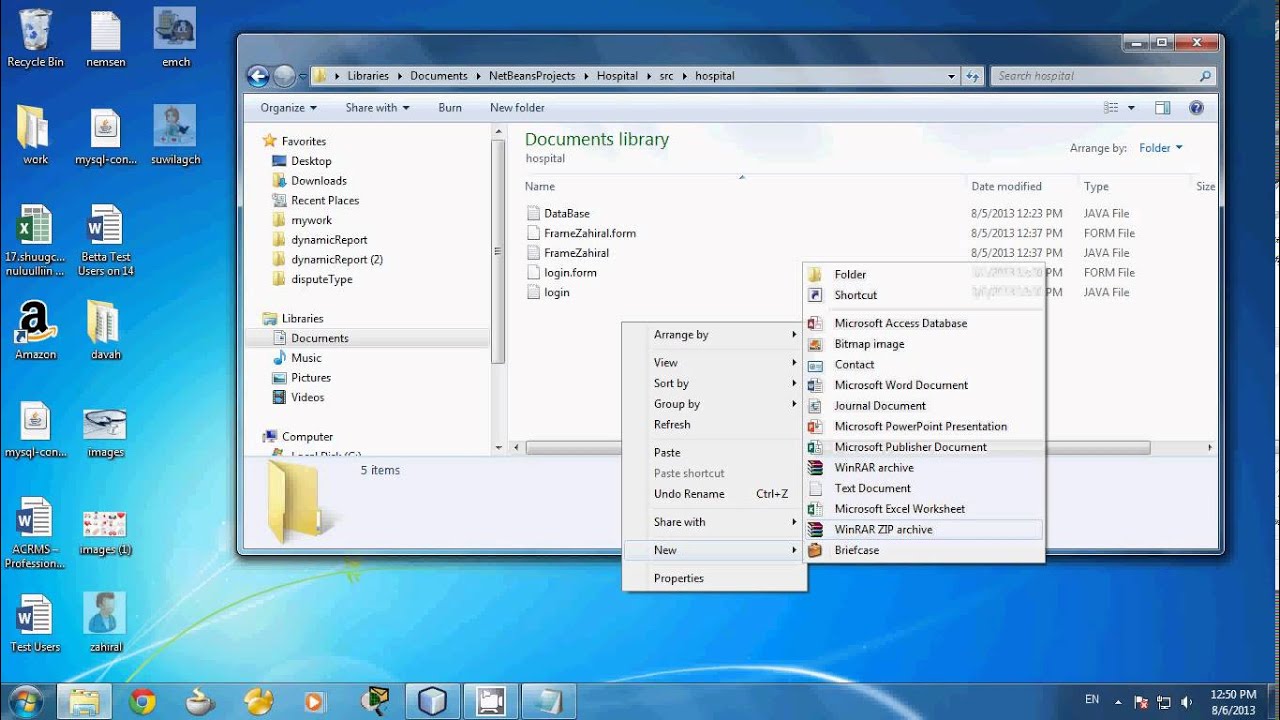The width and height of the screenshot is (1280, 720).
Task: Create a new Microsoft Excel Worksheet
Action: (924, 509)
